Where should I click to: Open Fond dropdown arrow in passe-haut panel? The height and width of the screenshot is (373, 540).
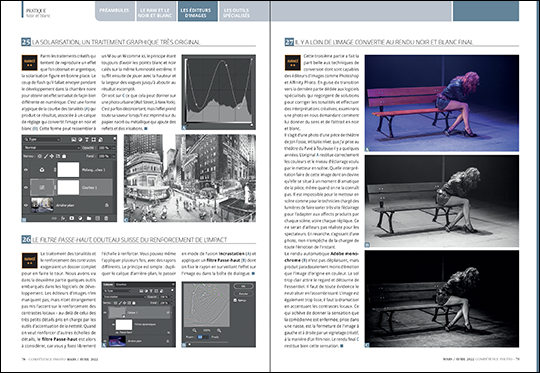[x=172, y=303]
